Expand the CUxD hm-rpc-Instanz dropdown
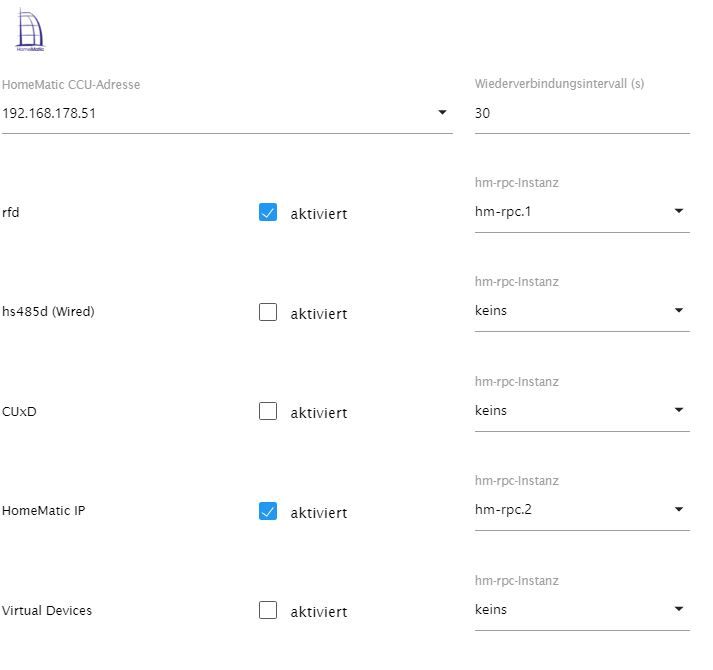The image size is (713, 670). click(678, 410)
